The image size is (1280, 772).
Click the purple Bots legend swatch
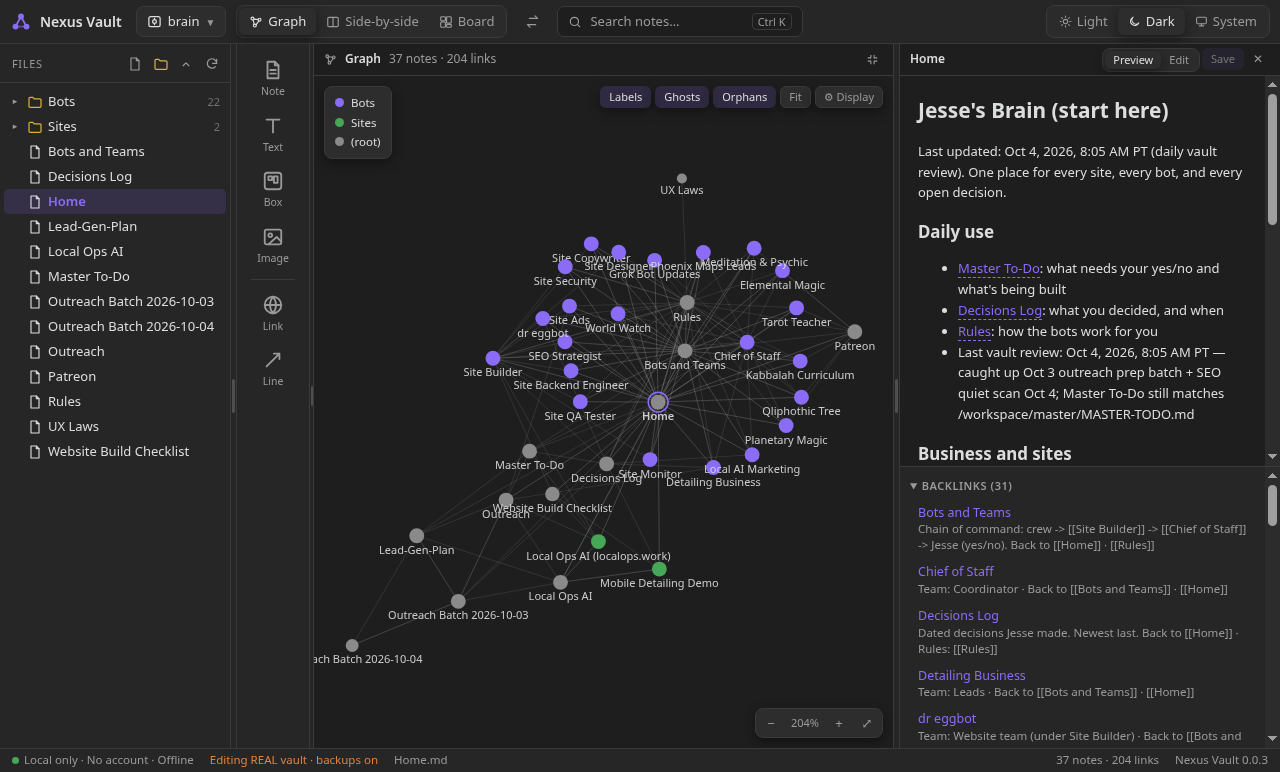[340, 103]
